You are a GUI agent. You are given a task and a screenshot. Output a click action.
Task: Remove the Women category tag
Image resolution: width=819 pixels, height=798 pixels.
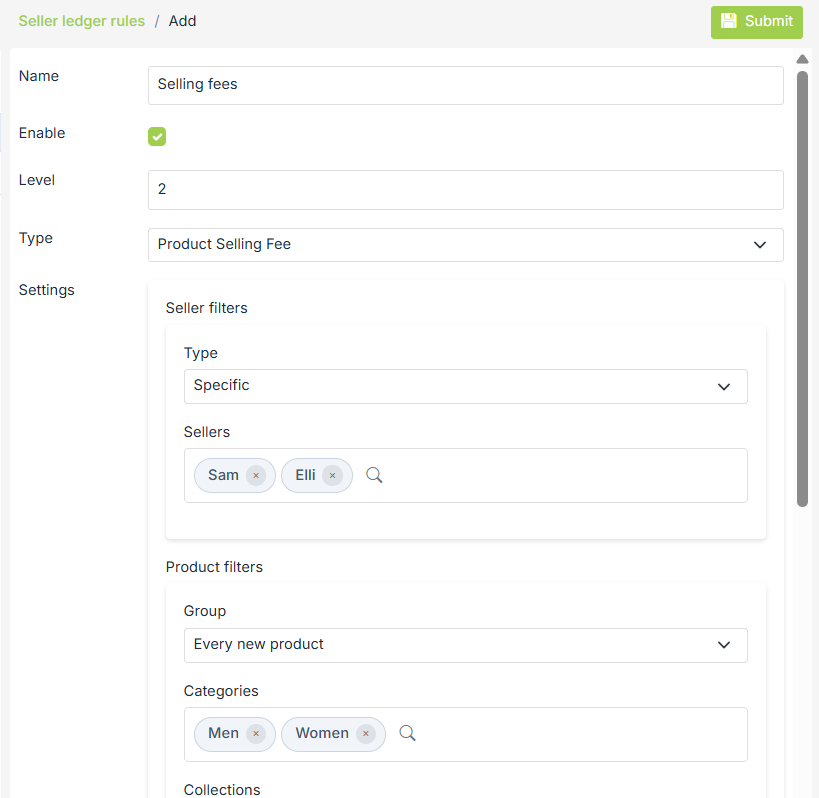pos(366,734)
